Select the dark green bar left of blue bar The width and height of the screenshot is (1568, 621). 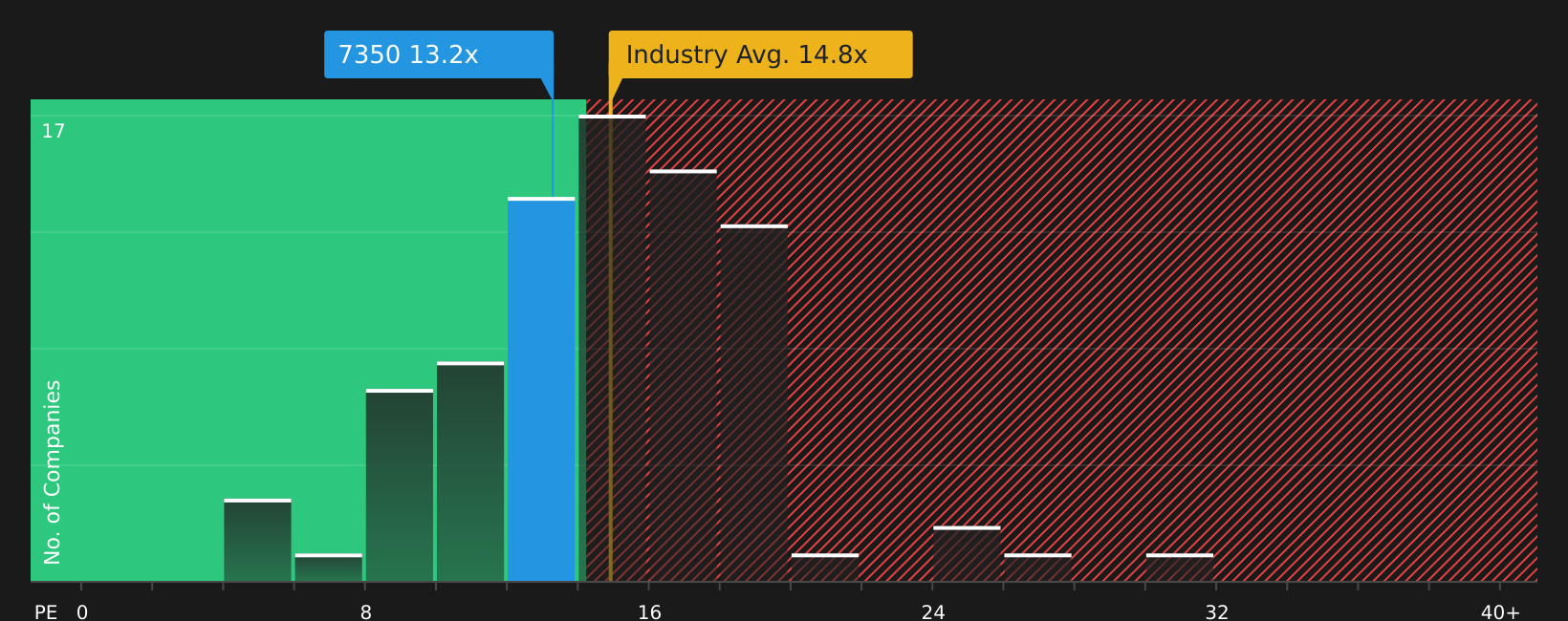[470, 471]
